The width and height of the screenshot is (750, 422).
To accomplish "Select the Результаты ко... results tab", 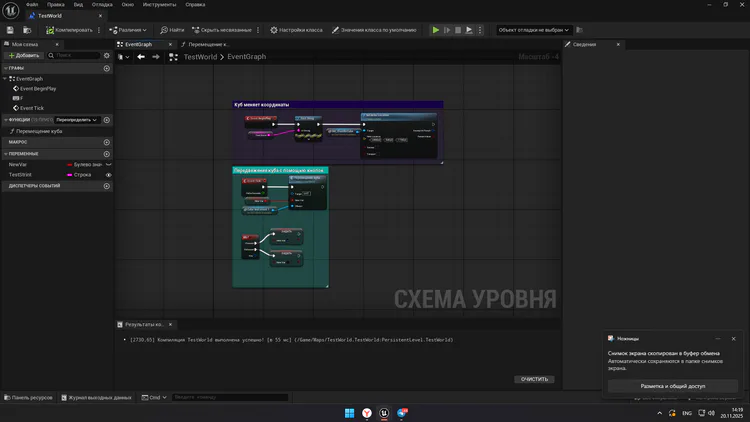I will [143, 324].
